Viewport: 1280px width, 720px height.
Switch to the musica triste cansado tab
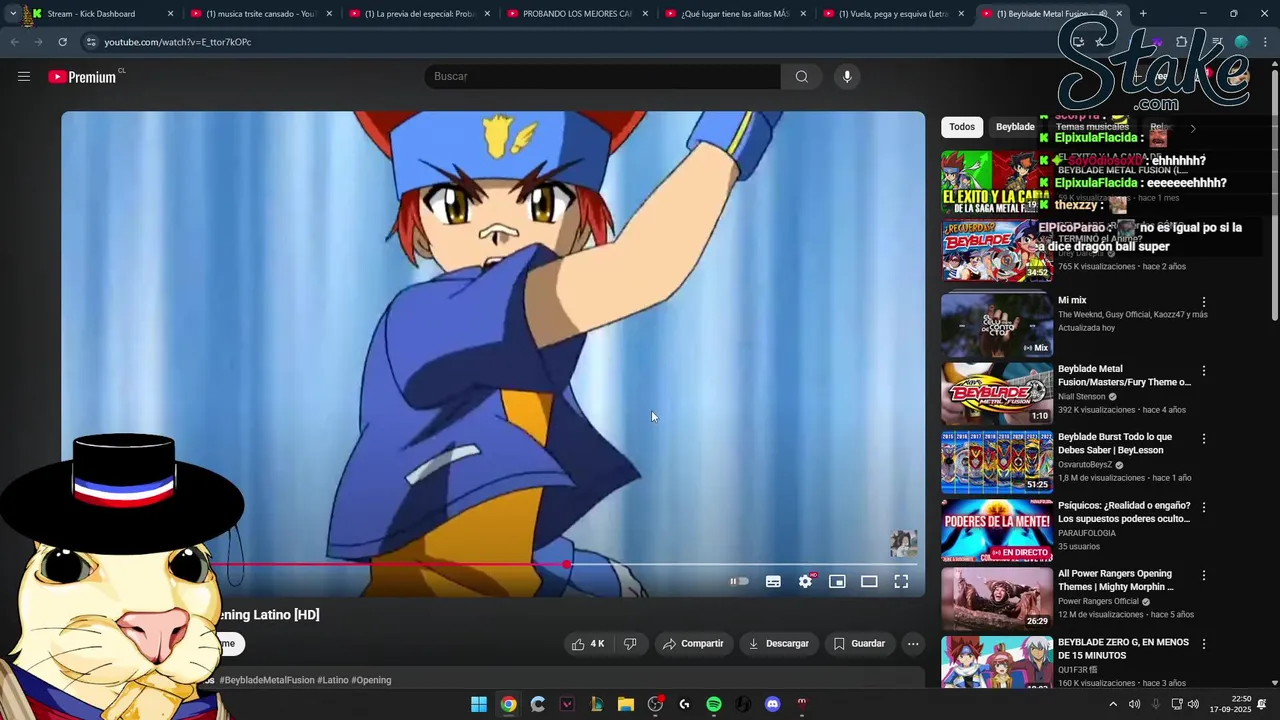pos(260,14)
